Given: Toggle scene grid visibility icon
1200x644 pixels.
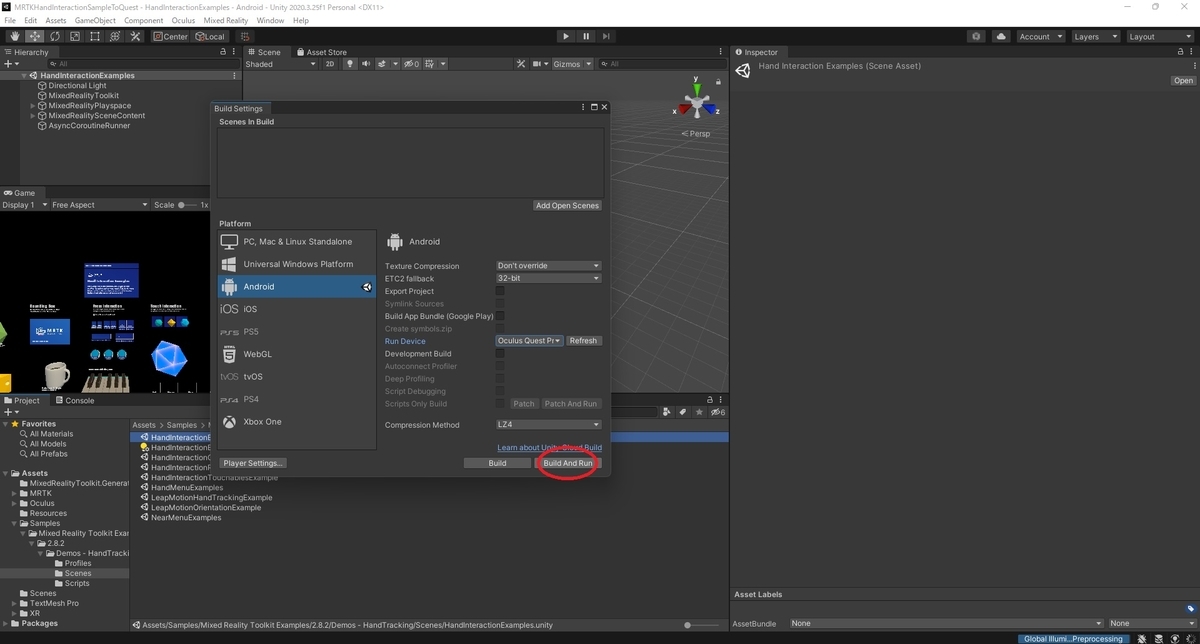Looking at the screenshot, I should [432, 64].
